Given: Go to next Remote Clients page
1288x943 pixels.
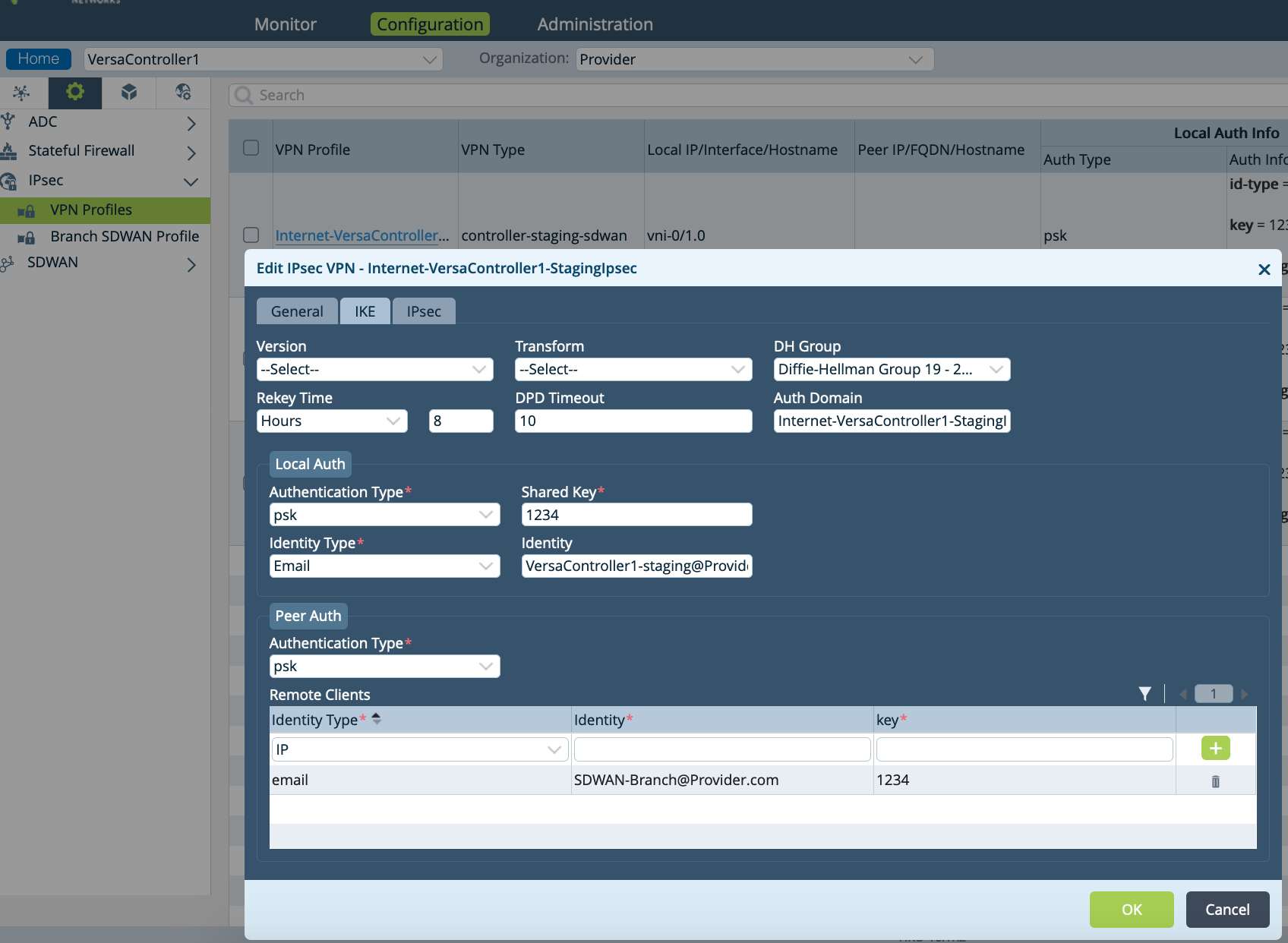Looking at the screenshot, I should [1244, 694].
